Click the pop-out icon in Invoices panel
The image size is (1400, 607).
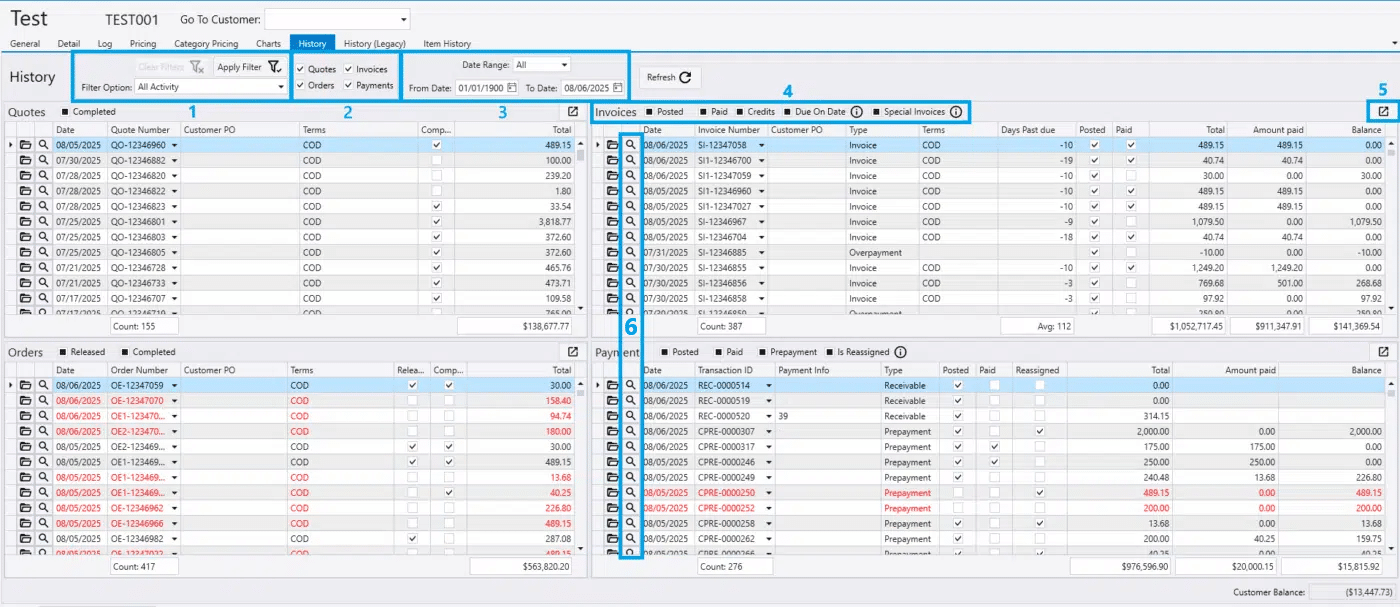coord(1383,112)
